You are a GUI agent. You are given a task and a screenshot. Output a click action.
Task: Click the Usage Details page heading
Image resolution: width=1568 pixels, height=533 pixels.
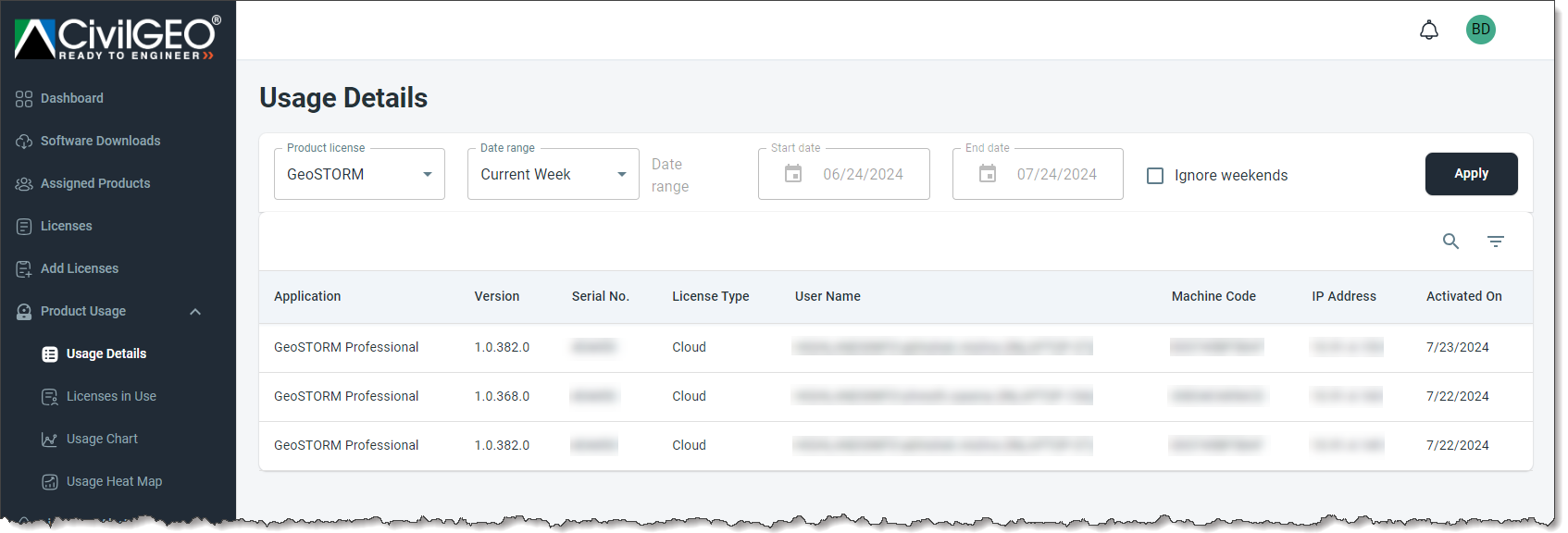tap(343, 98)
